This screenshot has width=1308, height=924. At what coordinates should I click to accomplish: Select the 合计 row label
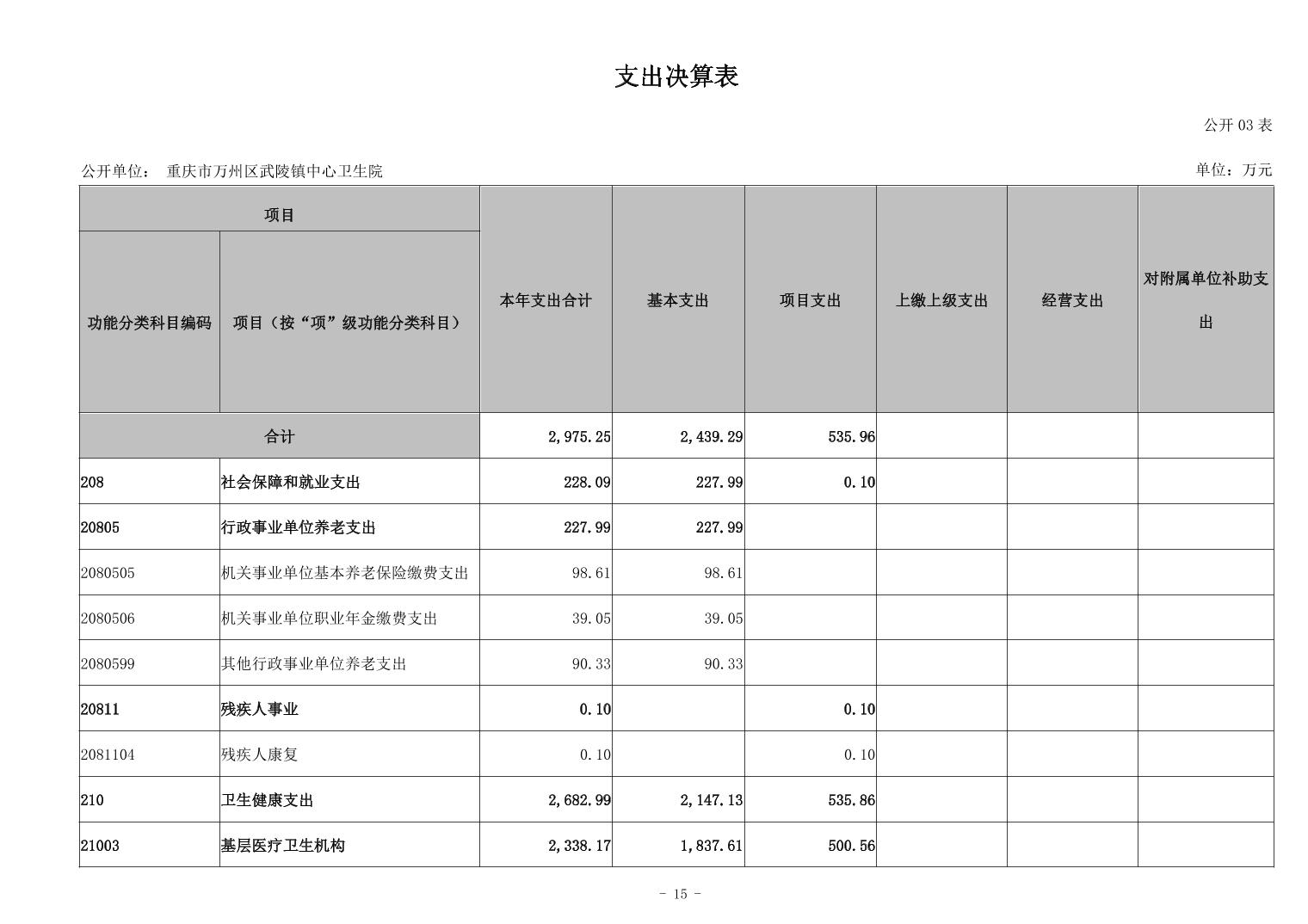click(279, 436)
